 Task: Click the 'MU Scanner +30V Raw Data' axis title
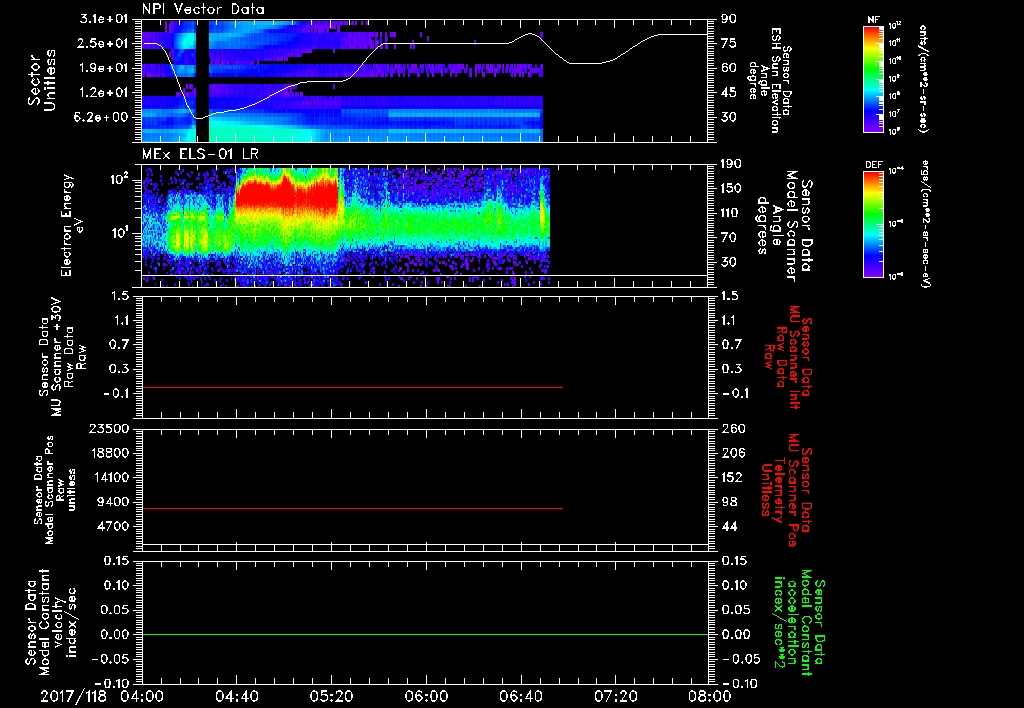[x=62, y=357]
